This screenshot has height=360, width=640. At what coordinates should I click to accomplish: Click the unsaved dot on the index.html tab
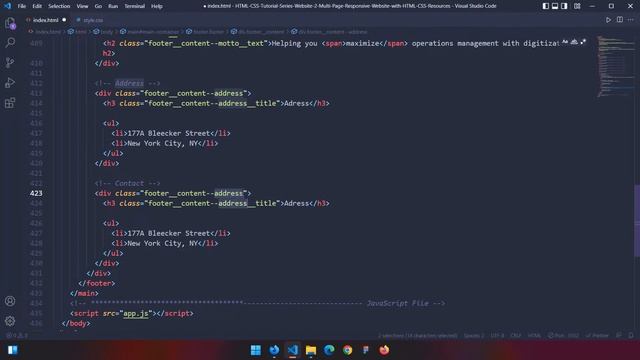(64, 20)
